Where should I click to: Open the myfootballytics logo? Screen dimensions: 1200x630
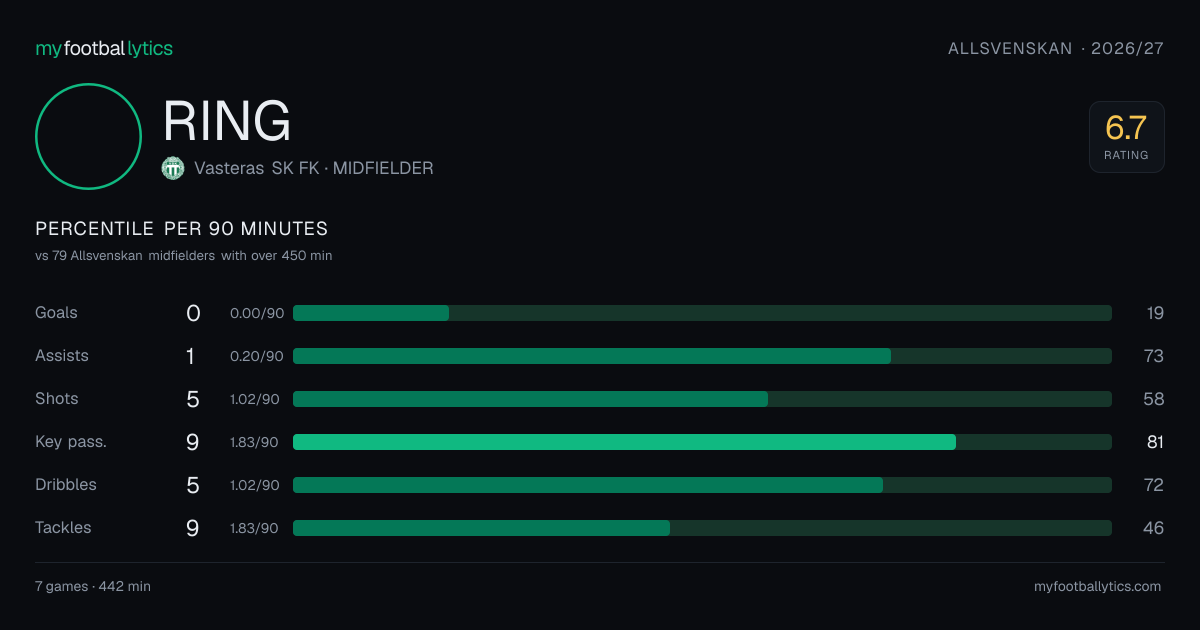click(x=104, y=48)
